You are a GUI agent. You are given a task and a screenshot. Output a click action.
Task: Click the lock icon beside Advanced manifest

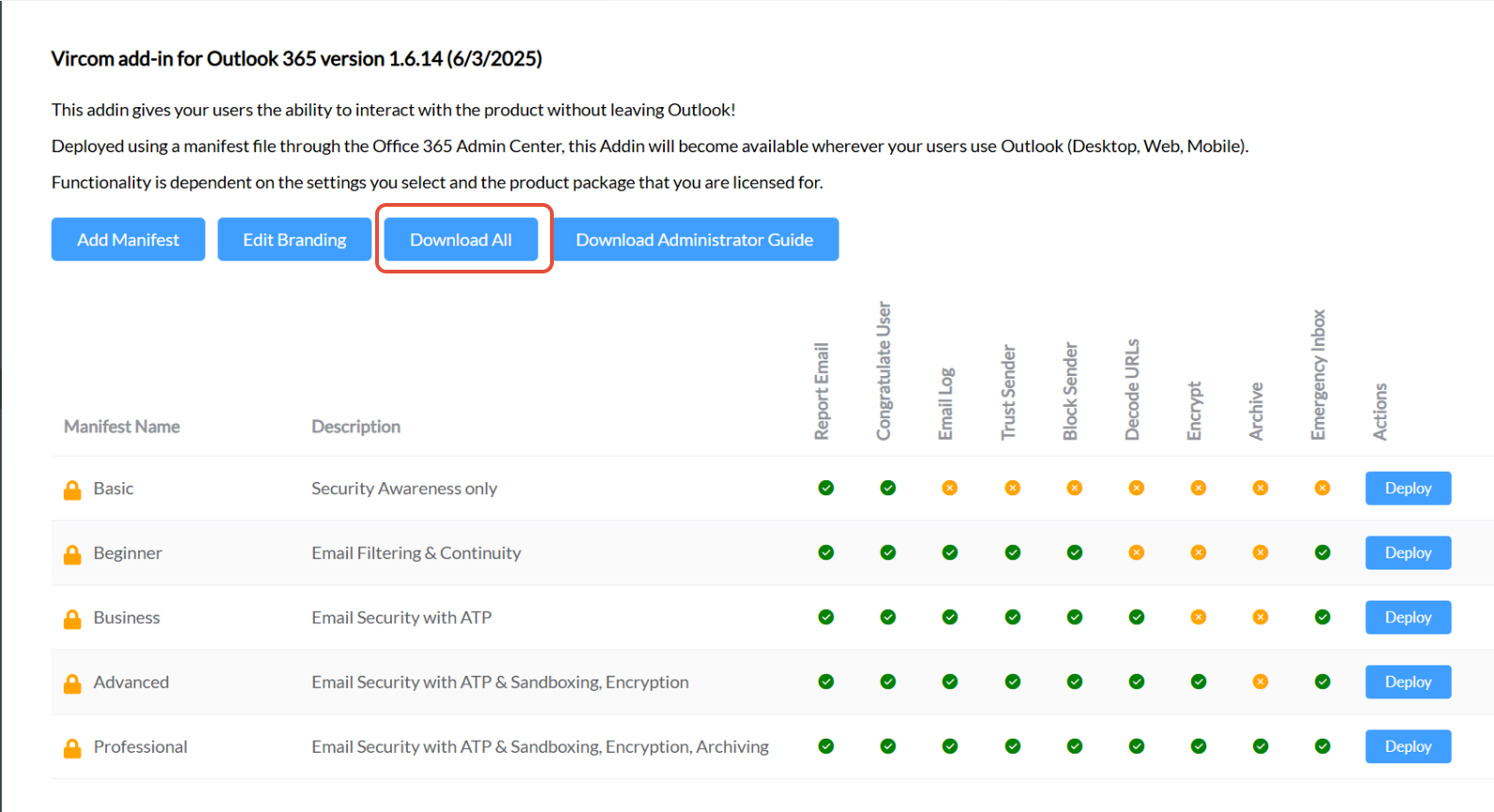click(x=72, y=683)
